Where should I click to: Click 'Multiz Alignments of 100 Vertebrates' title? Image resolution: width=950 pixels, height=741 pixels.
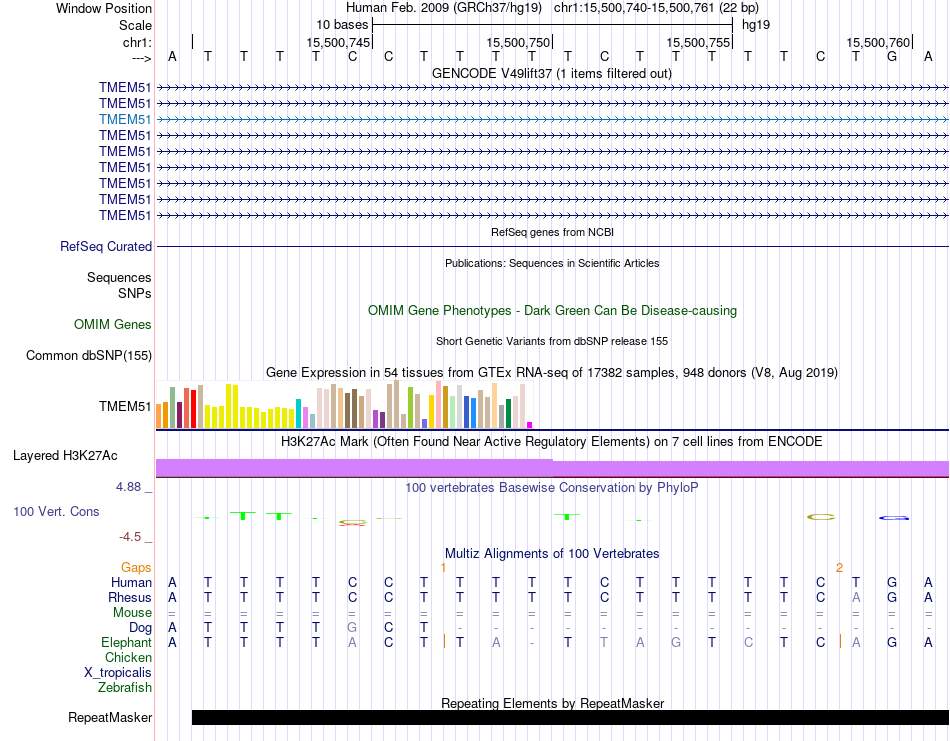552,554
